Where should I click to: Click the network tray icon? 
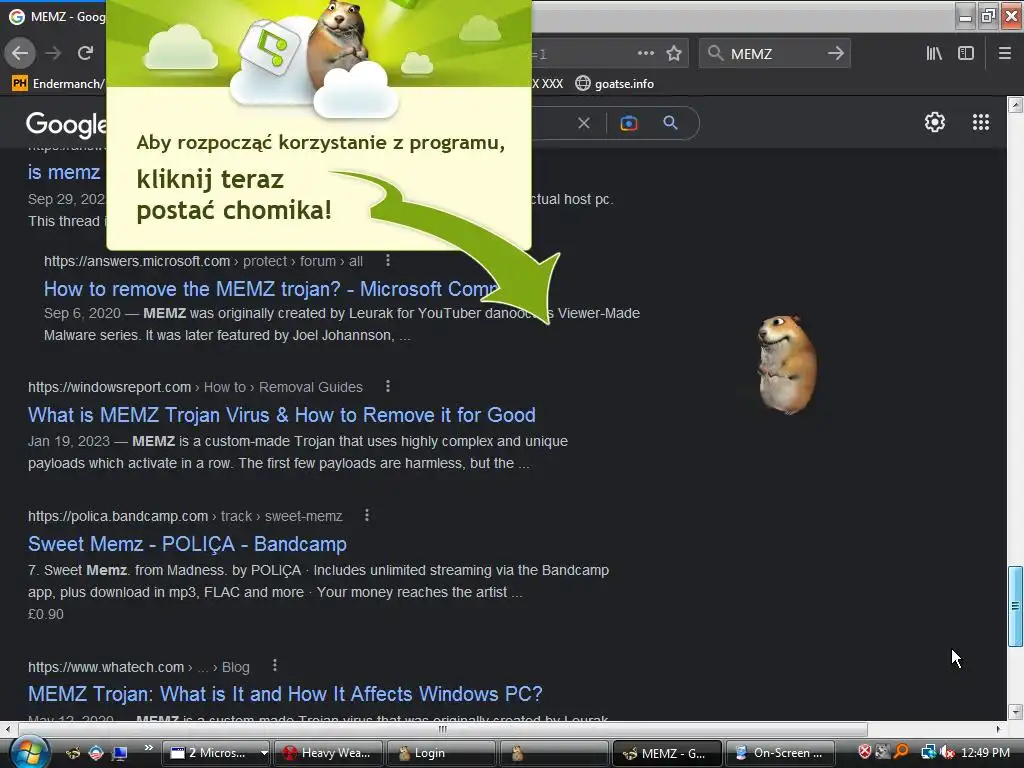pos(929,752)
